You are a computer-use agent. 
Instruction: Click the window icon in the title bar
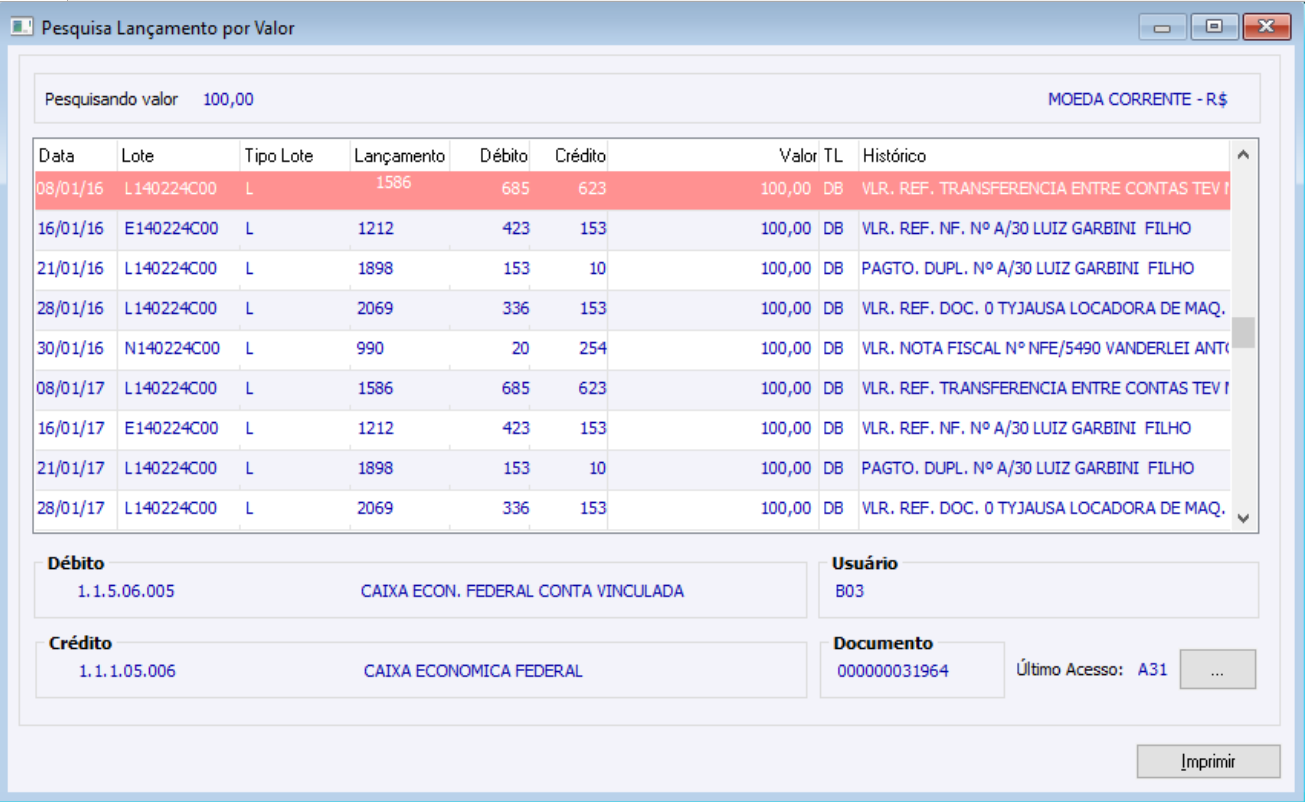[21, 28]
